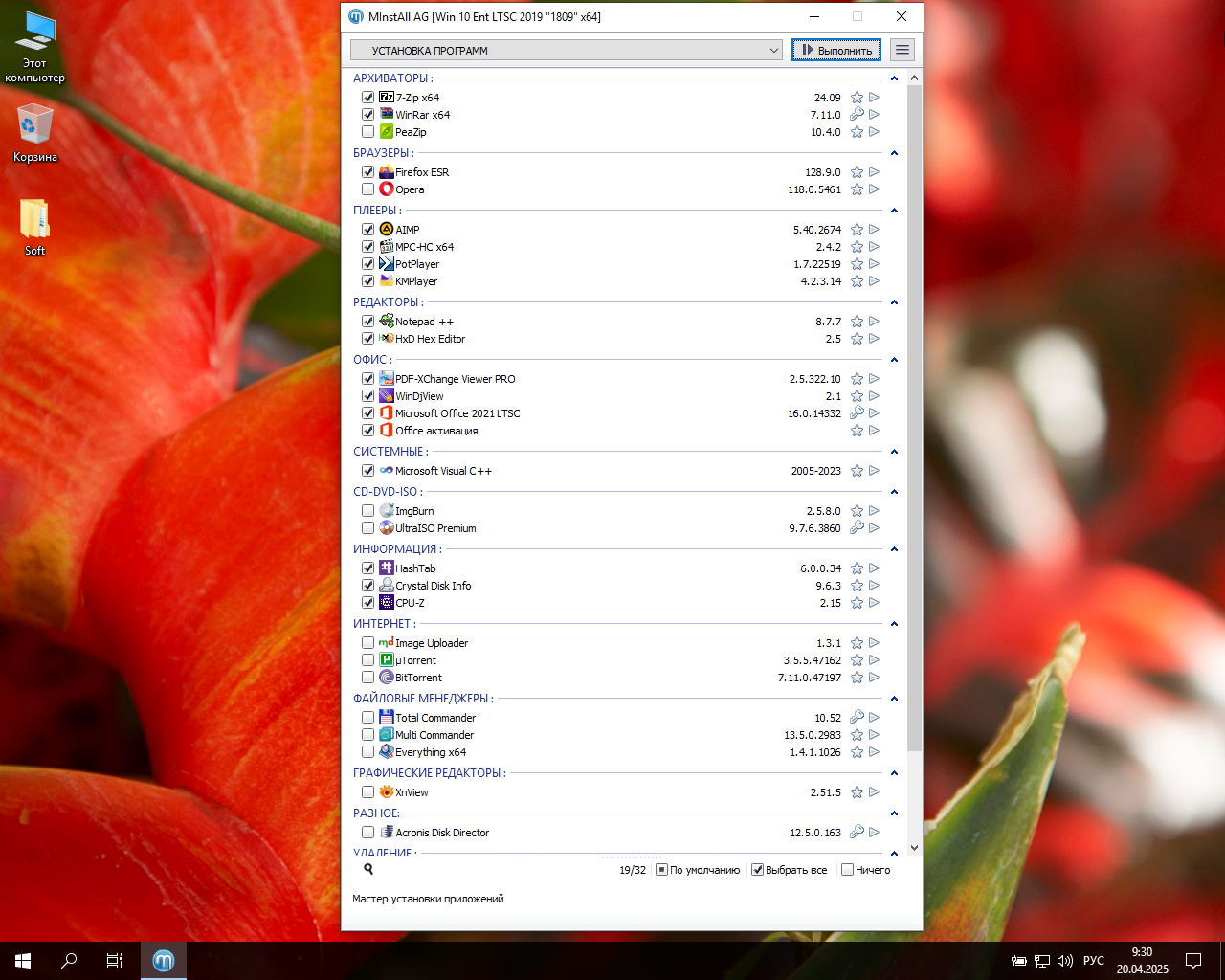Click the star icon in the PotPlayer row
Viewport: 1225px width, 980px height.
[857, 264]
